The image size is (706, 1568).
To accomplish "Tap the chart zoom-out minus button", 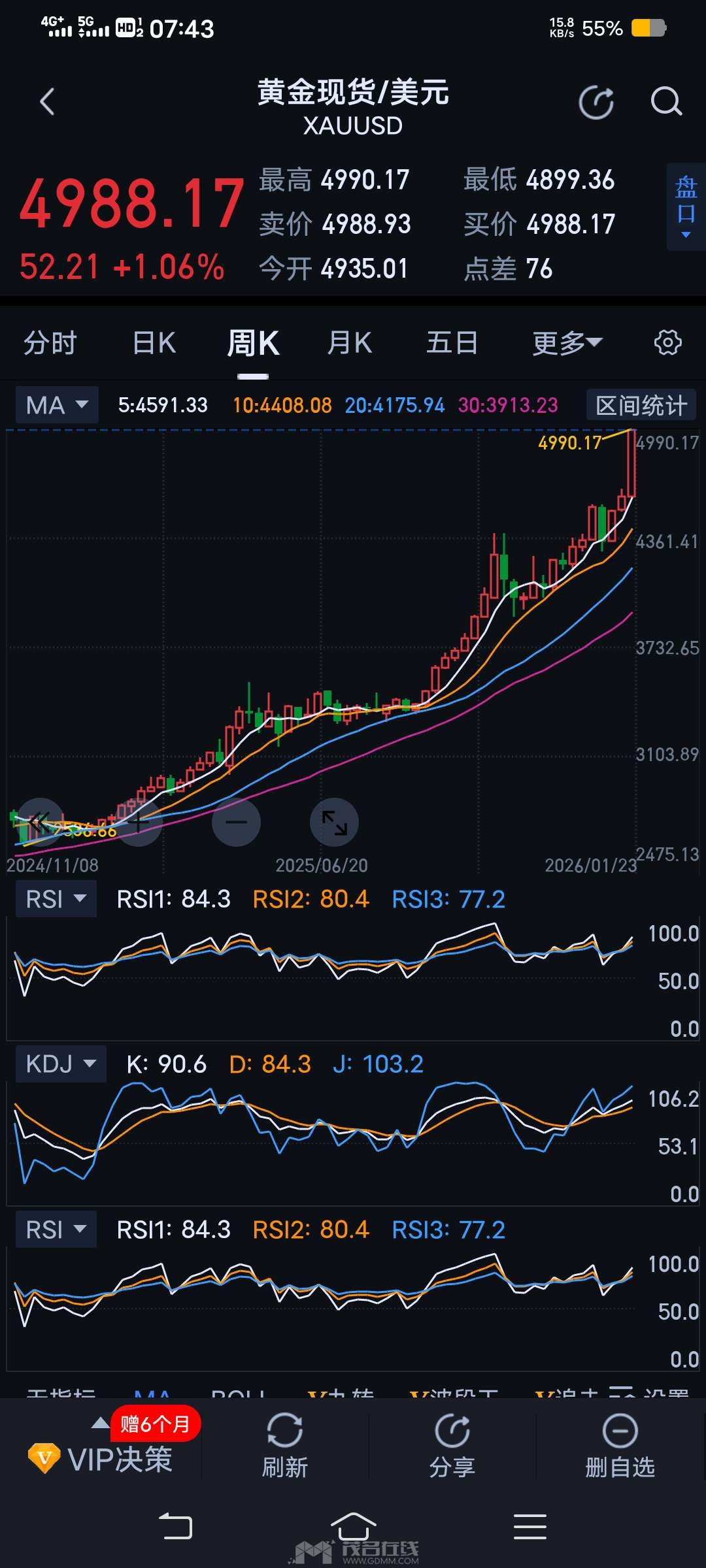I will point(236,822).
